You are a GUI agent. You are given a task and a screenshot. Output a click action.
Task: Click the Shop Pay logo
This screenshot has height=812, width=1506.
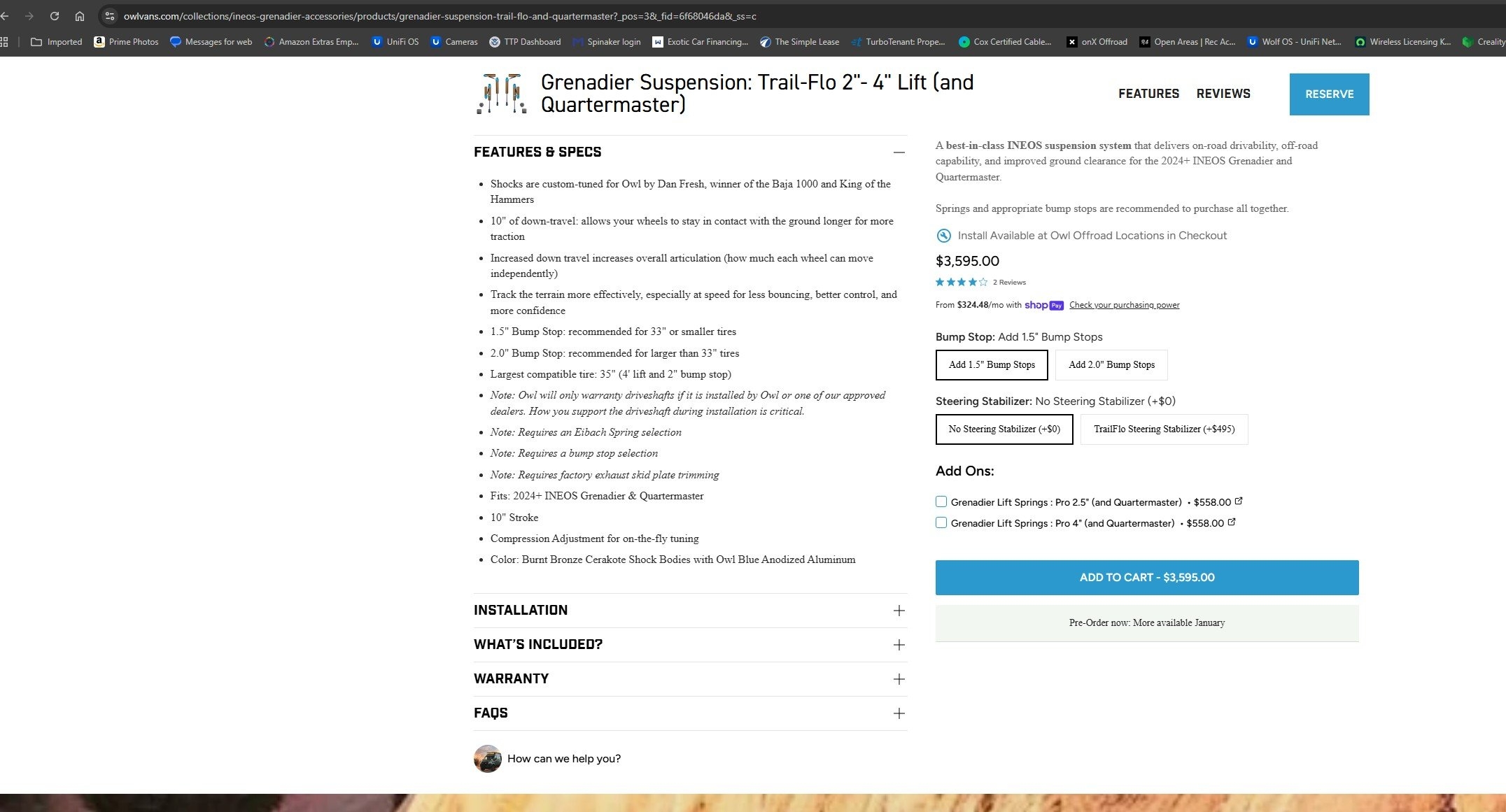point(1044,305)
